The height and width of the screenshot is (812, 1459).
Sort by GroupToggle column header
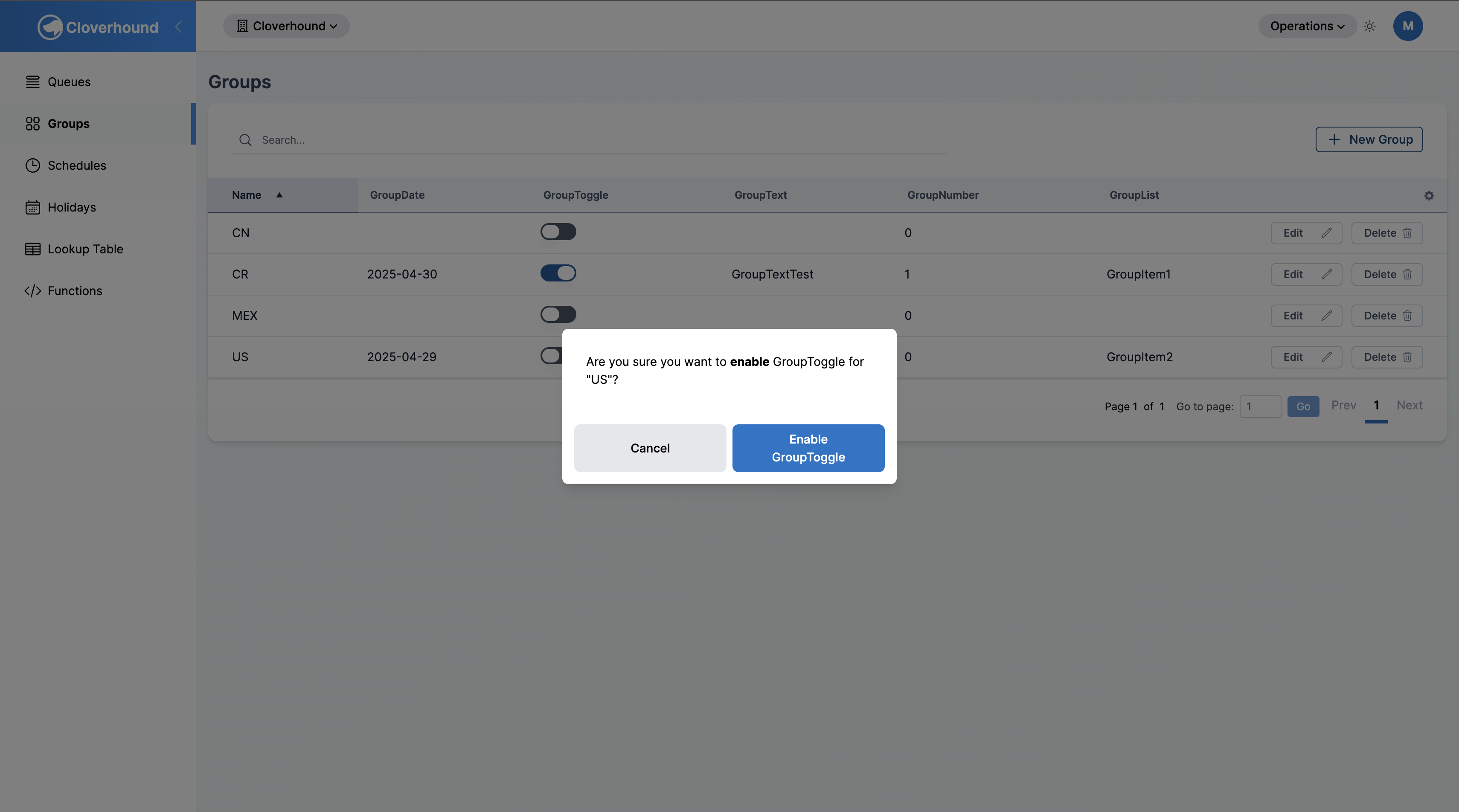(575, 195)
